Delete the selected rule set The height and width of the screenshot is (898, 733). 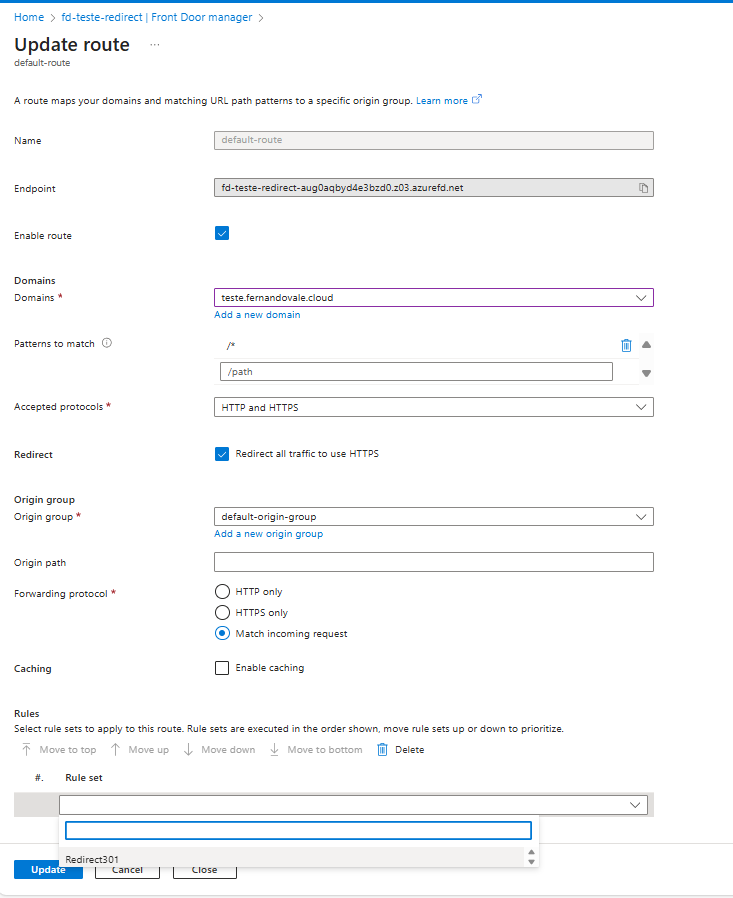(401, 750)
